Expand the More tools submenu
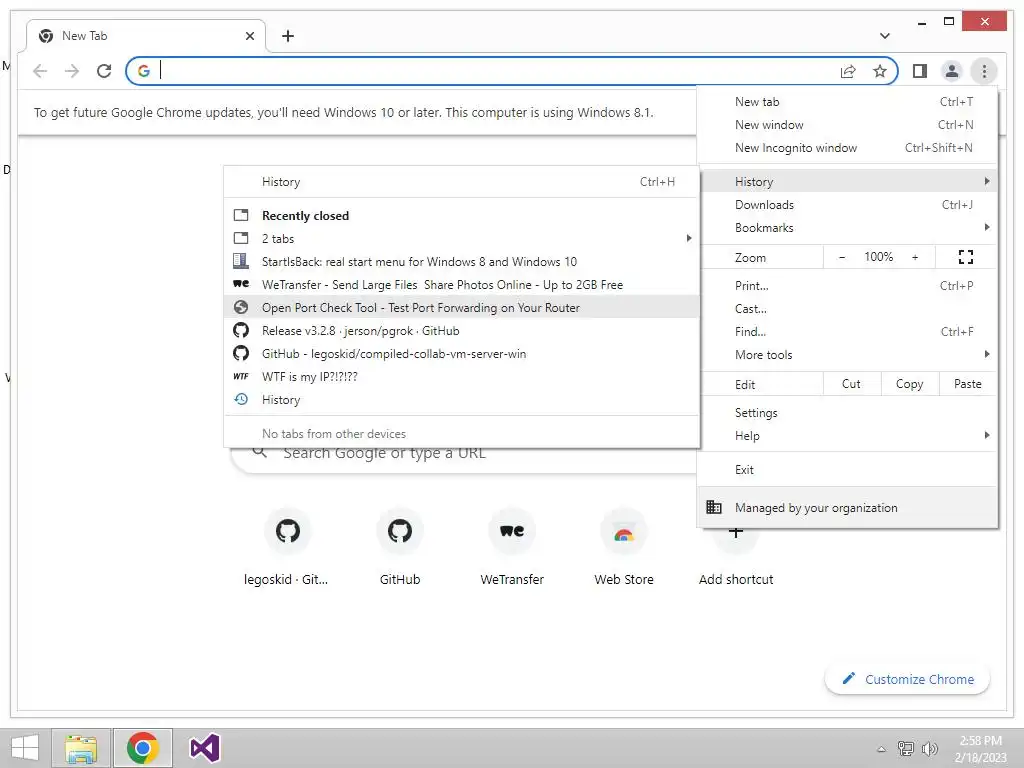The image size is (1024, 768). coord(847,355)
